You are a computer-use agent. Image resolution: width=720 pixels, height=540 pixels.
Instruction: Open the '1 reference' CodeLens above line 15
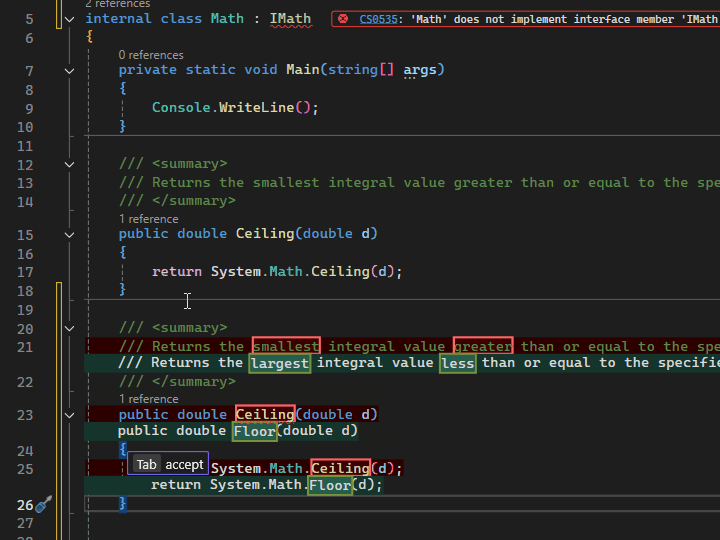(x=148, y=219)
